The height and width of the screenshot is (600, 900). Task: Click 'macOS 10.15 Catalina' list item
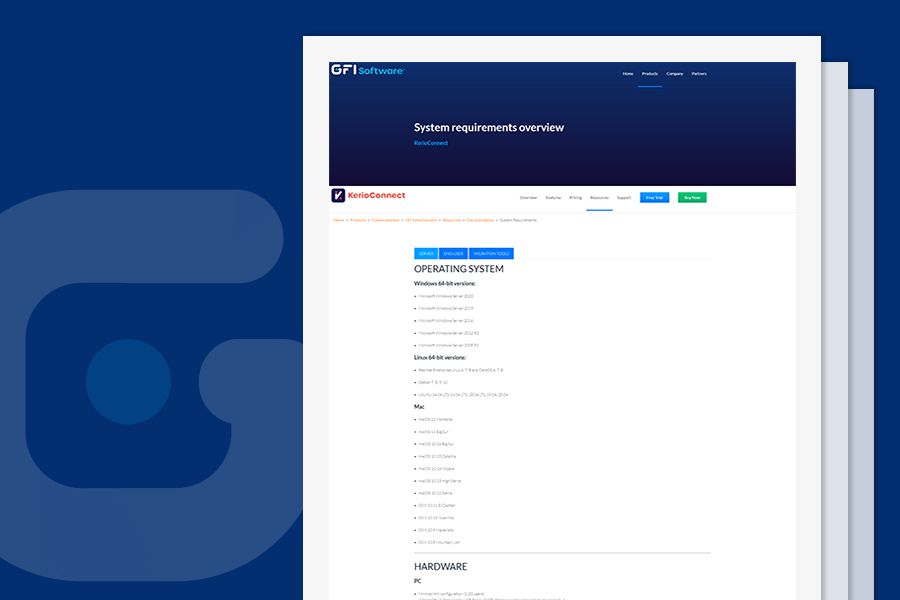[x=437, y=456]
